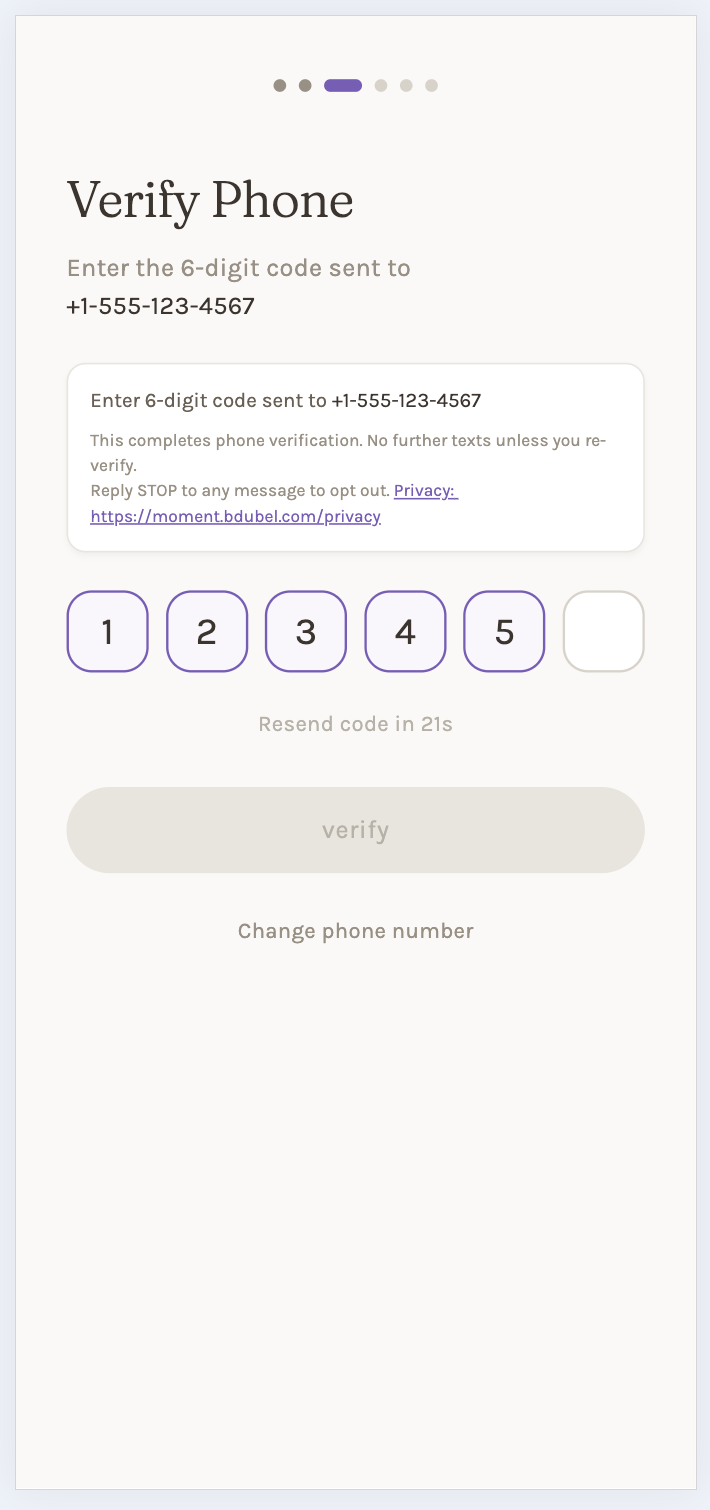Click the fourth step progress dot

[x=381, y=86]
